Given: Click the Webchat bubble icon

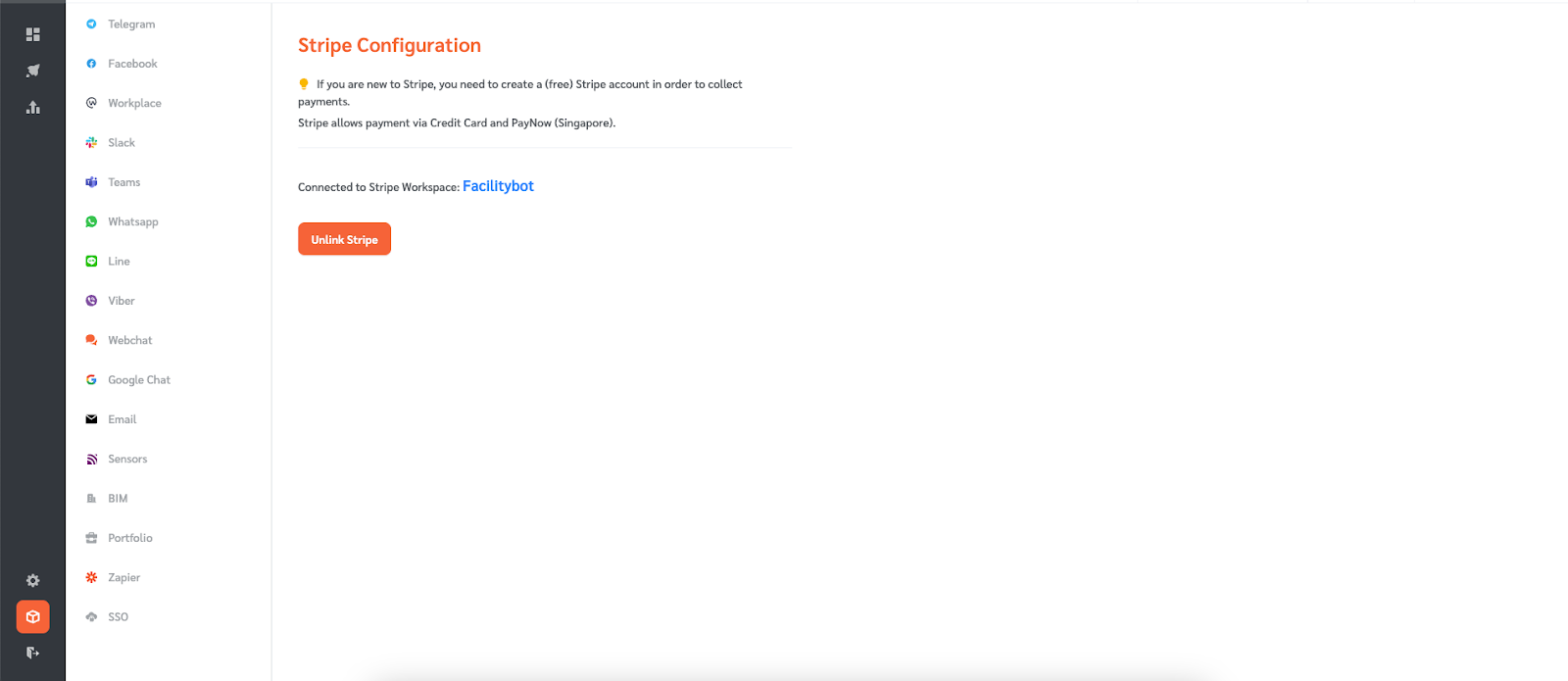Looking at the screenshot, I should click(91, 340).
